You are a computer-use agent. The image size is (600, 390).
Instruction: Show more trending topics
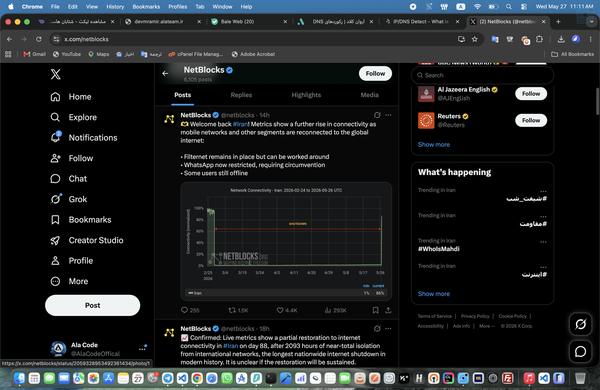[434, 294]
